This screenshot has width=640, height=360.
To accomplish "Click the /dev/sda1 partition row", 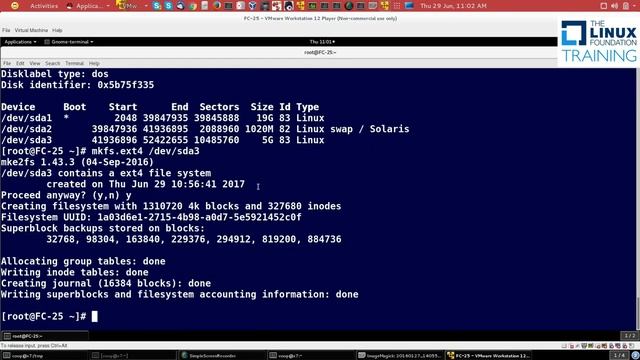I will [163, 118].
